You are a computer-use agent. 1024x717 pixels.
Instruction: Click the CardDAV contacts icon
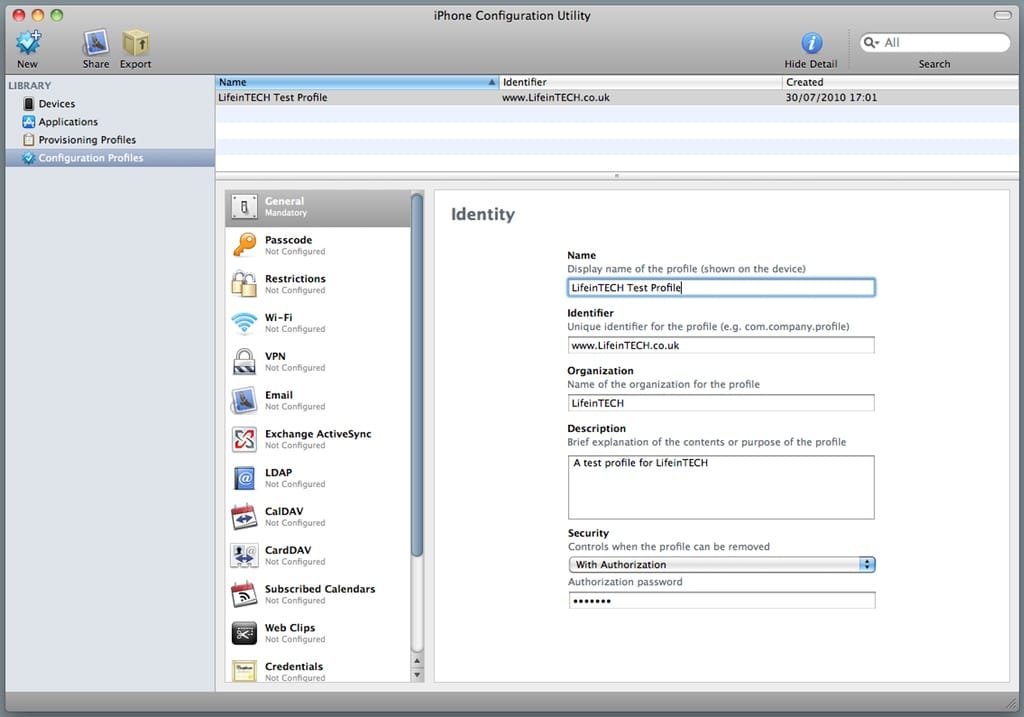244,556
